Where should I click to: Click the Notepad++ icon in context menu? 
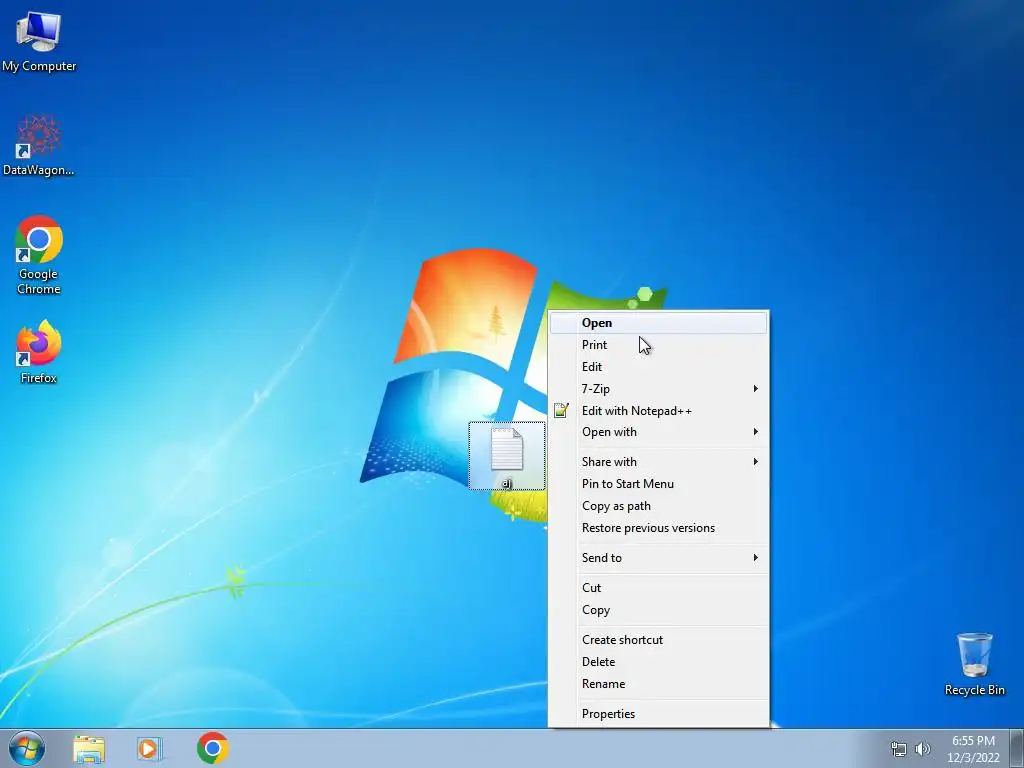pyautogui.click(x=561, y=411)
